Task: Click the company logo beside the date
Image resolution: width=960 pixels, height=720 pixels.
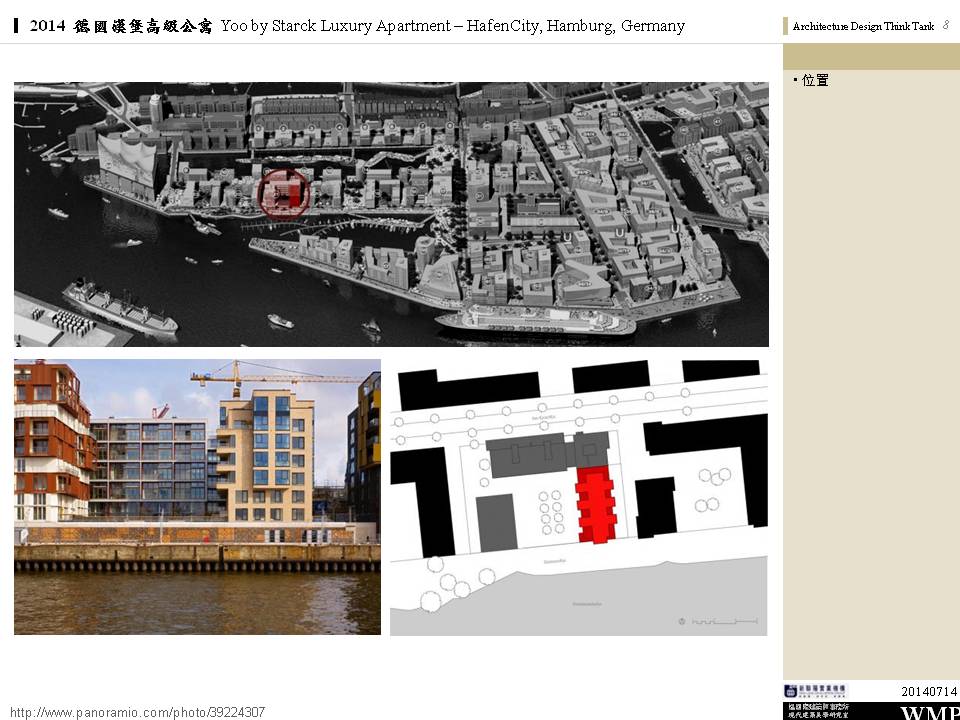Action: pos(815,691)
